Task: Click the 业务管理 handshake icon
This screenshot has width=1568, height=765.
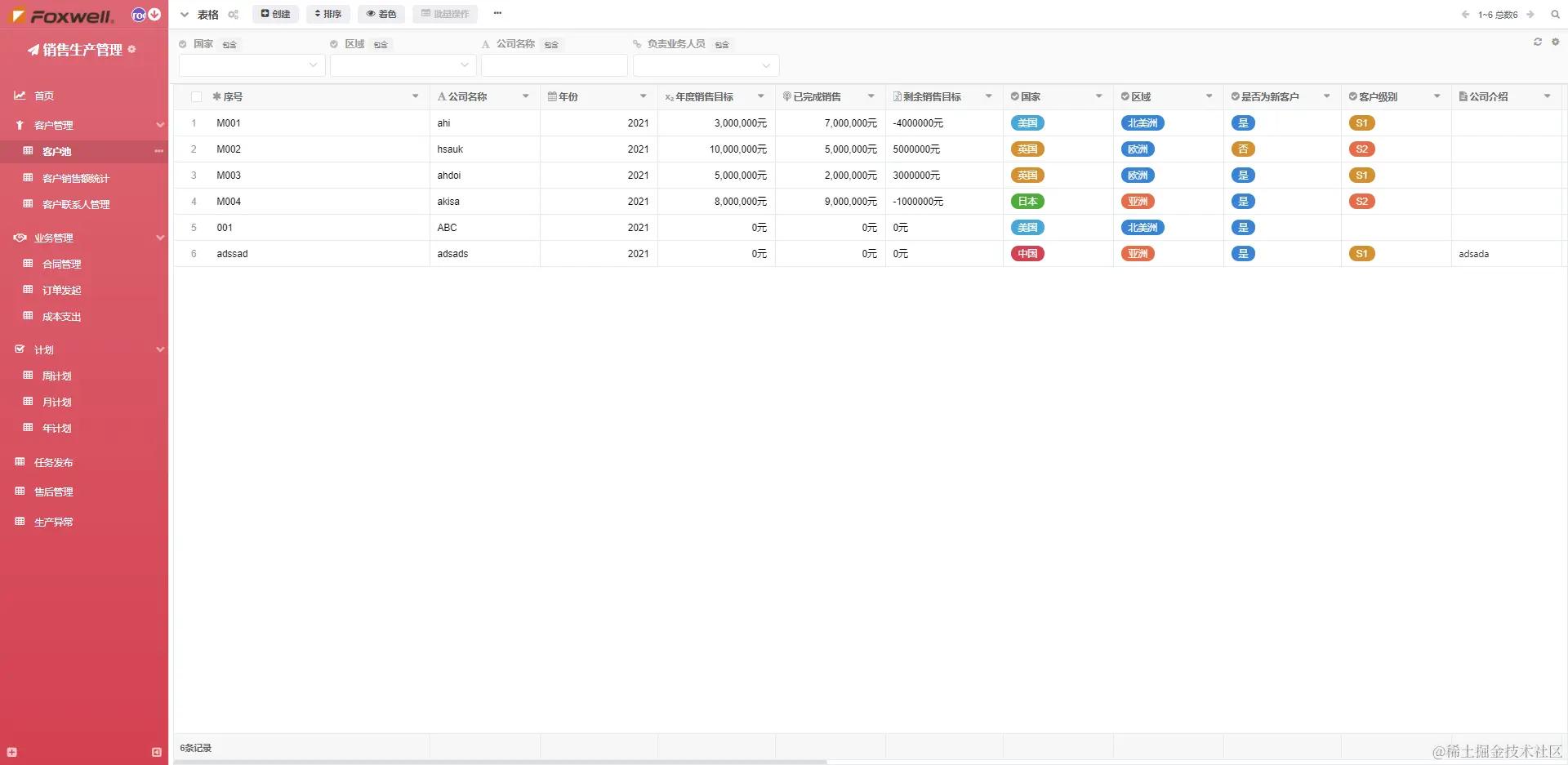Action: coord(20,238)
